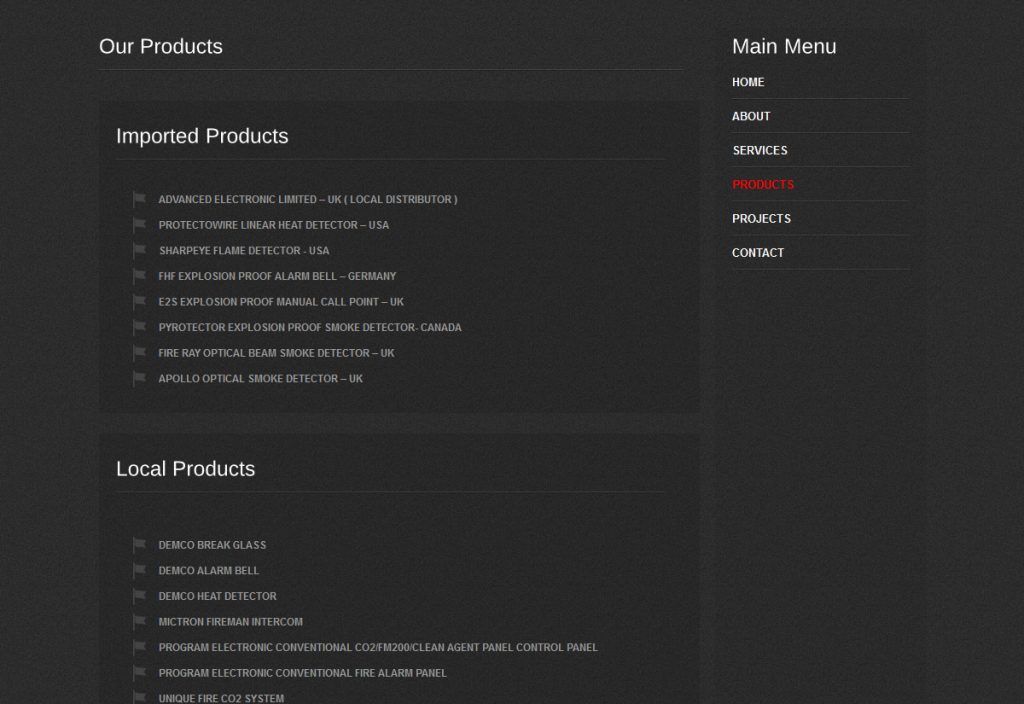
Task: Click Demco Alarm Bell product
Action: [x=208, y=571]
